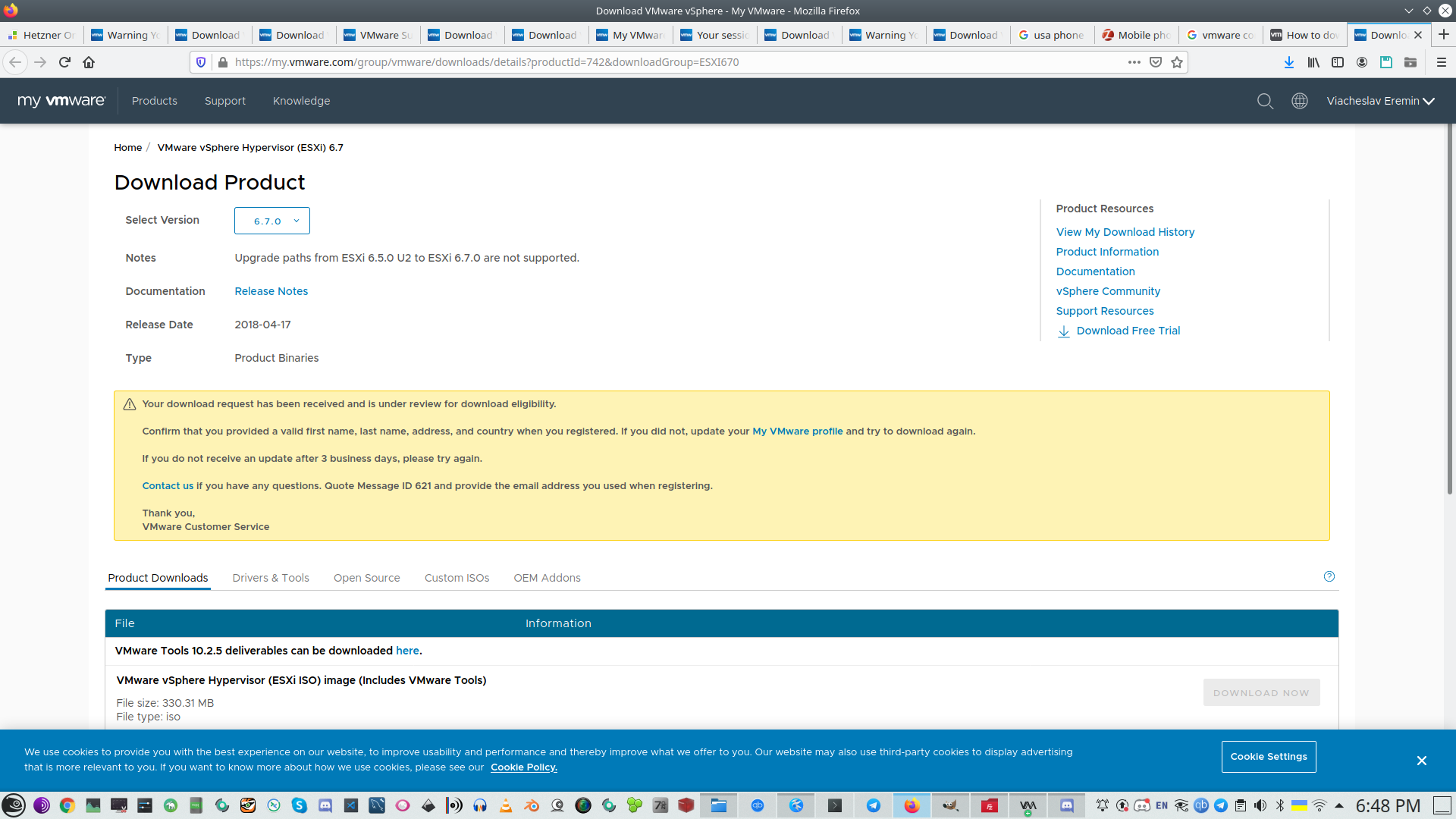
Task: Open the Firefox library icon
Action: coord(1313,62)
